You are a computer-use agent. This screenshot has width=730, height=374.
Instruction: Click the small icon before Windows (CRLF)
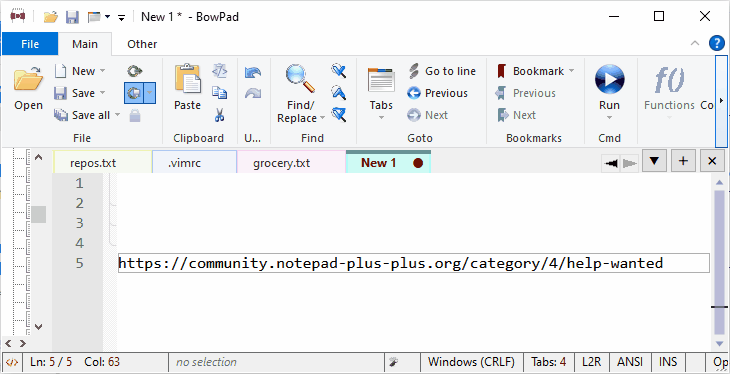[x=394, y=362]
